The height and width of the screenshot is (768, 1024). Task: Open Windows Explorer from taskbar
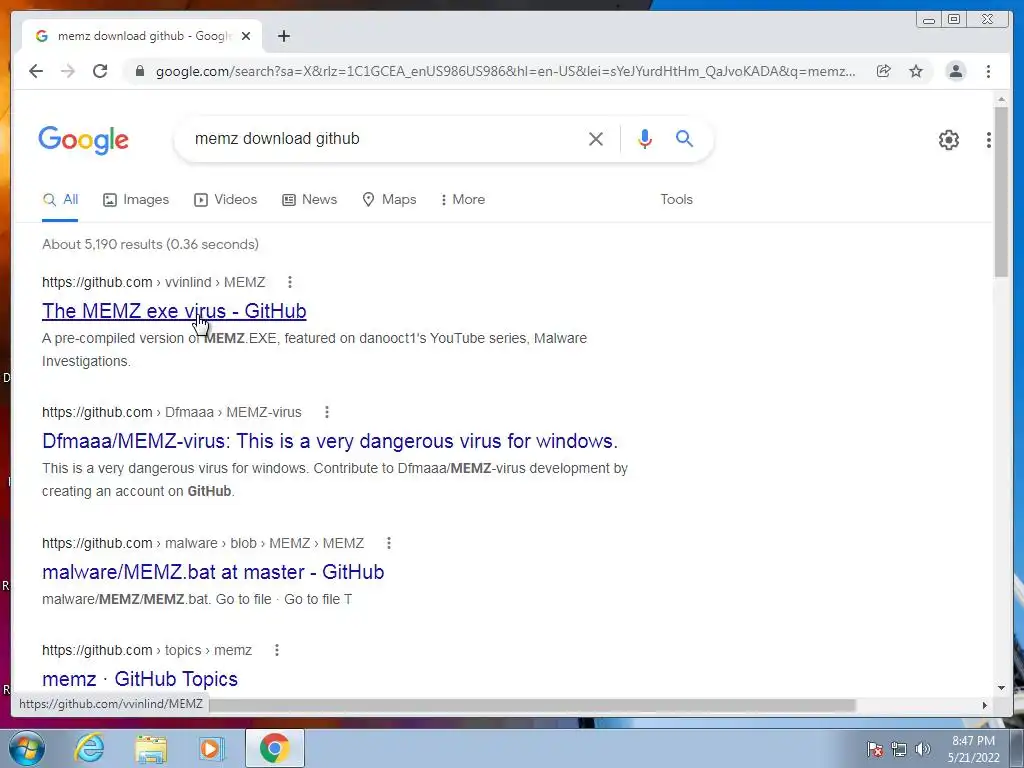pyautogui.click(x=151, y=748)
